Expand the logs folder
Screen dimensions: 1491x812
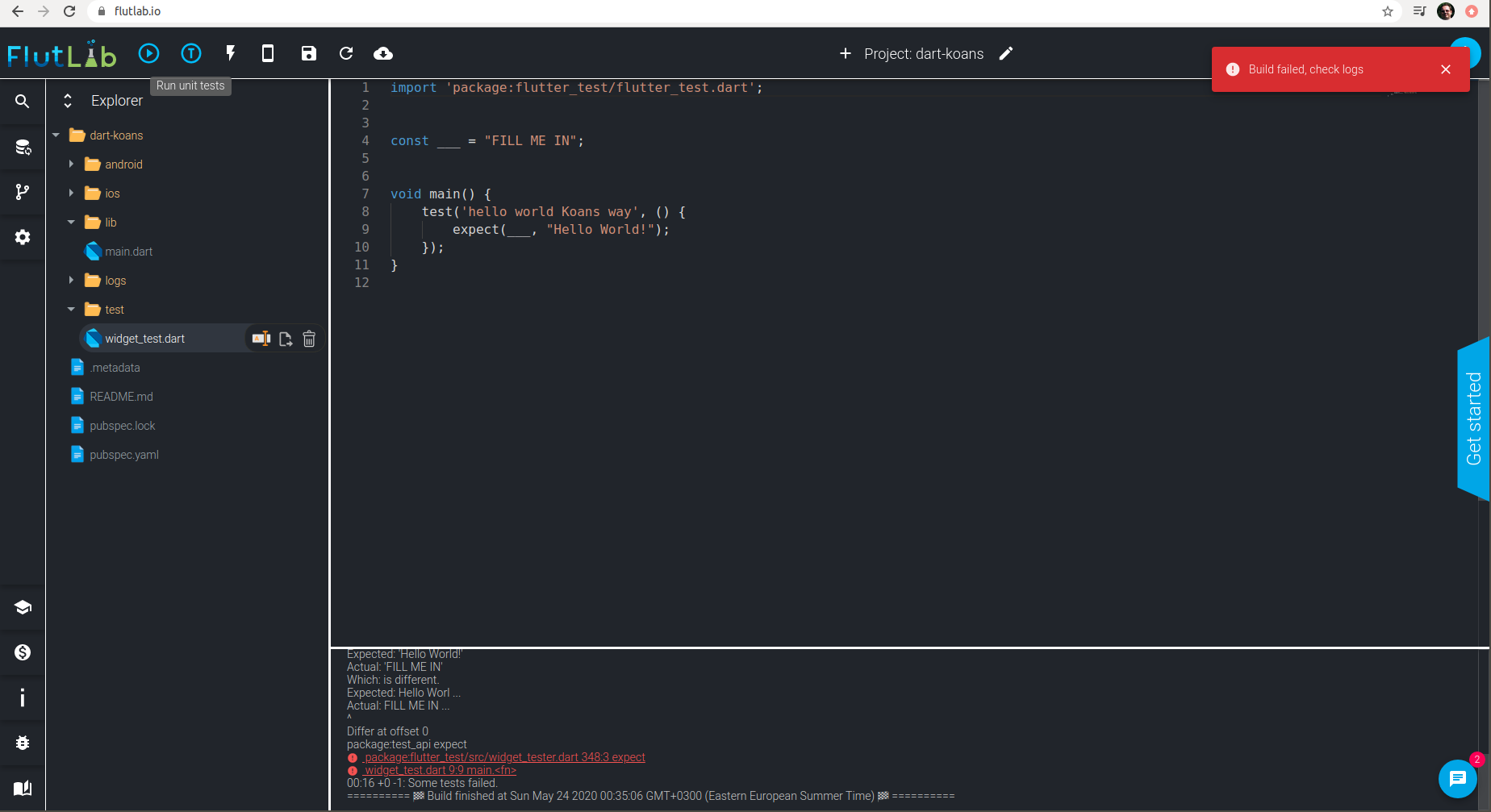point(73,280)
